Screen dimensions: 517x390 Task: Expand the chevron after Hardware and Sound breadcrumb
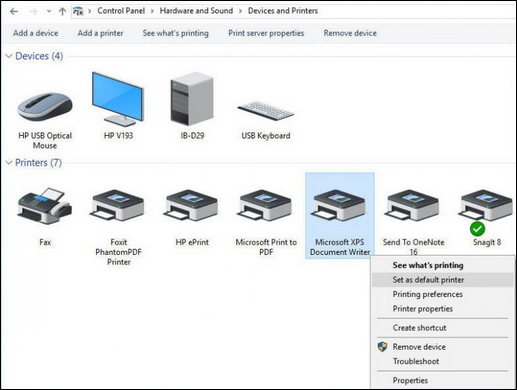click(240, 11)
